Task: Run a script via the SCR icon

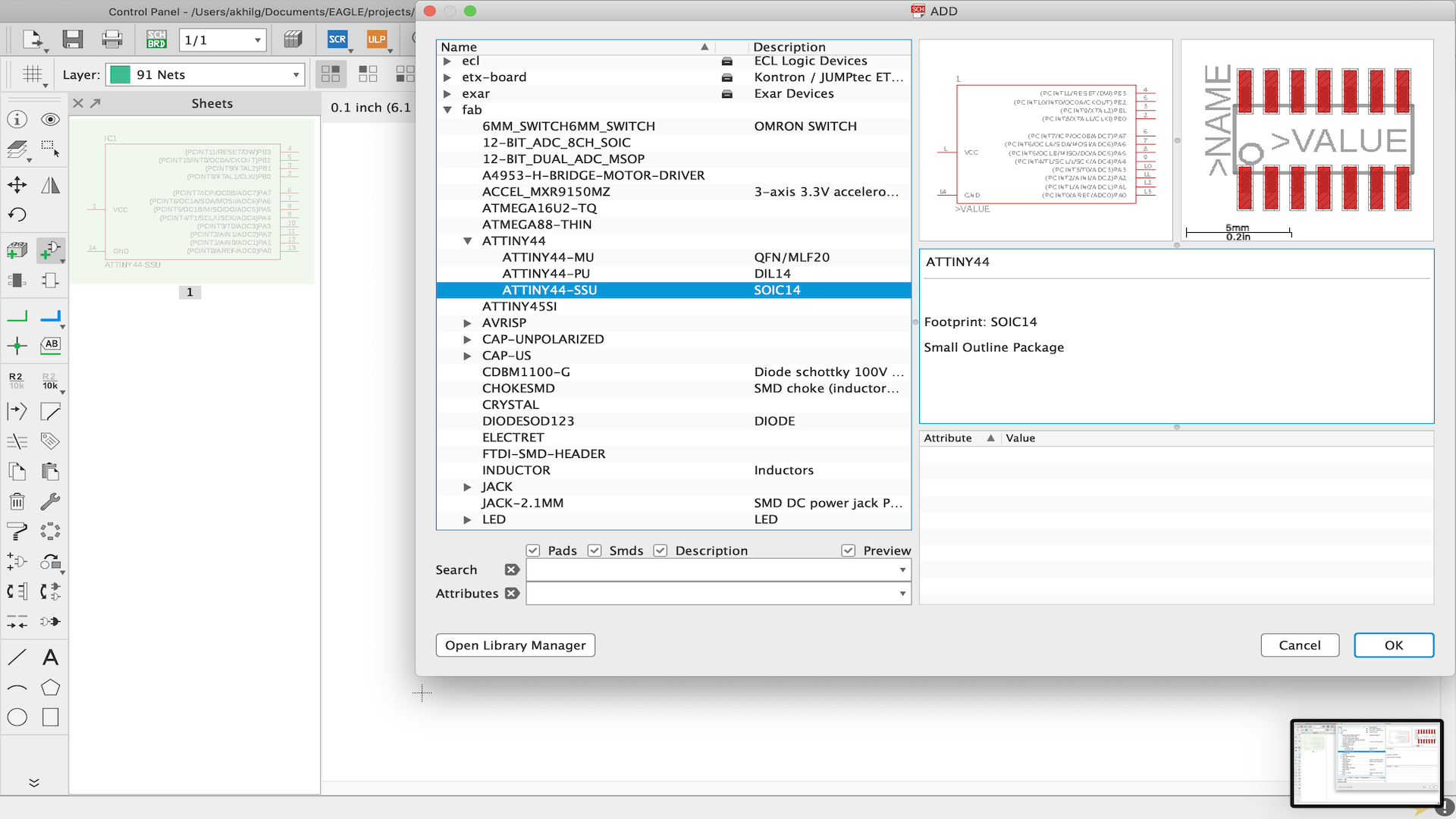Action: [x=337, y=39]
